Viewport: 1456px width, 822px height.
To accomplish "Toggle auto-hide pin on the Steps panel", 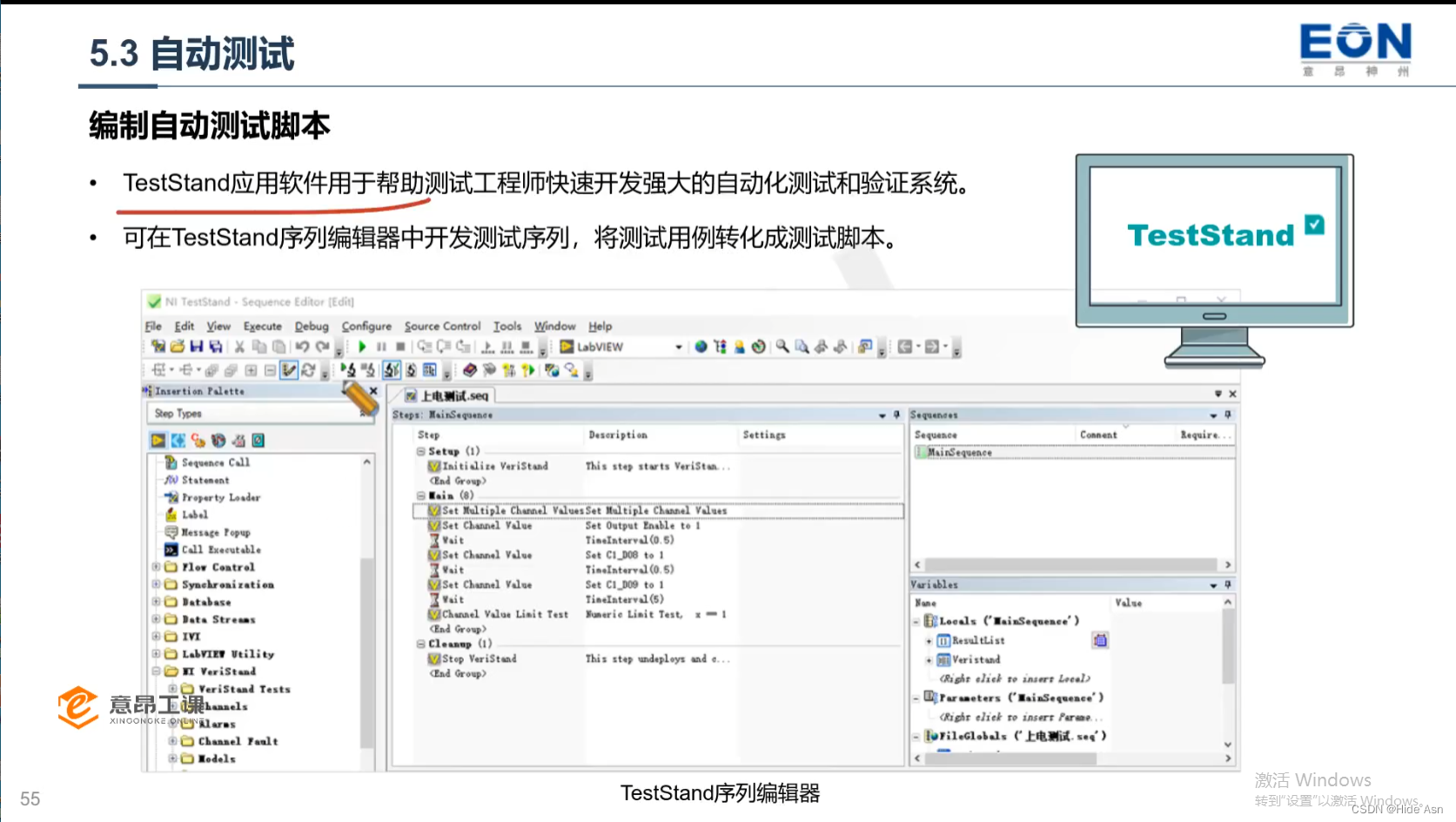I will click(896, 414).
